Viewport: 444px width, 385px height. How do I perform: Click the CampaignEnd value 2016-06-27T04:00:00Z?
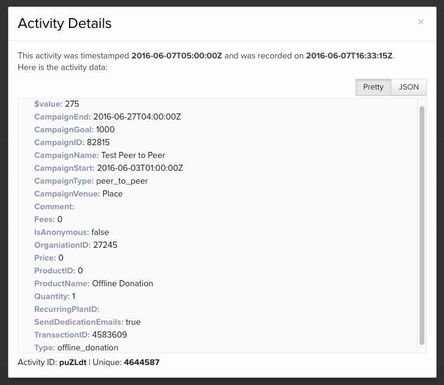[137, 117]
